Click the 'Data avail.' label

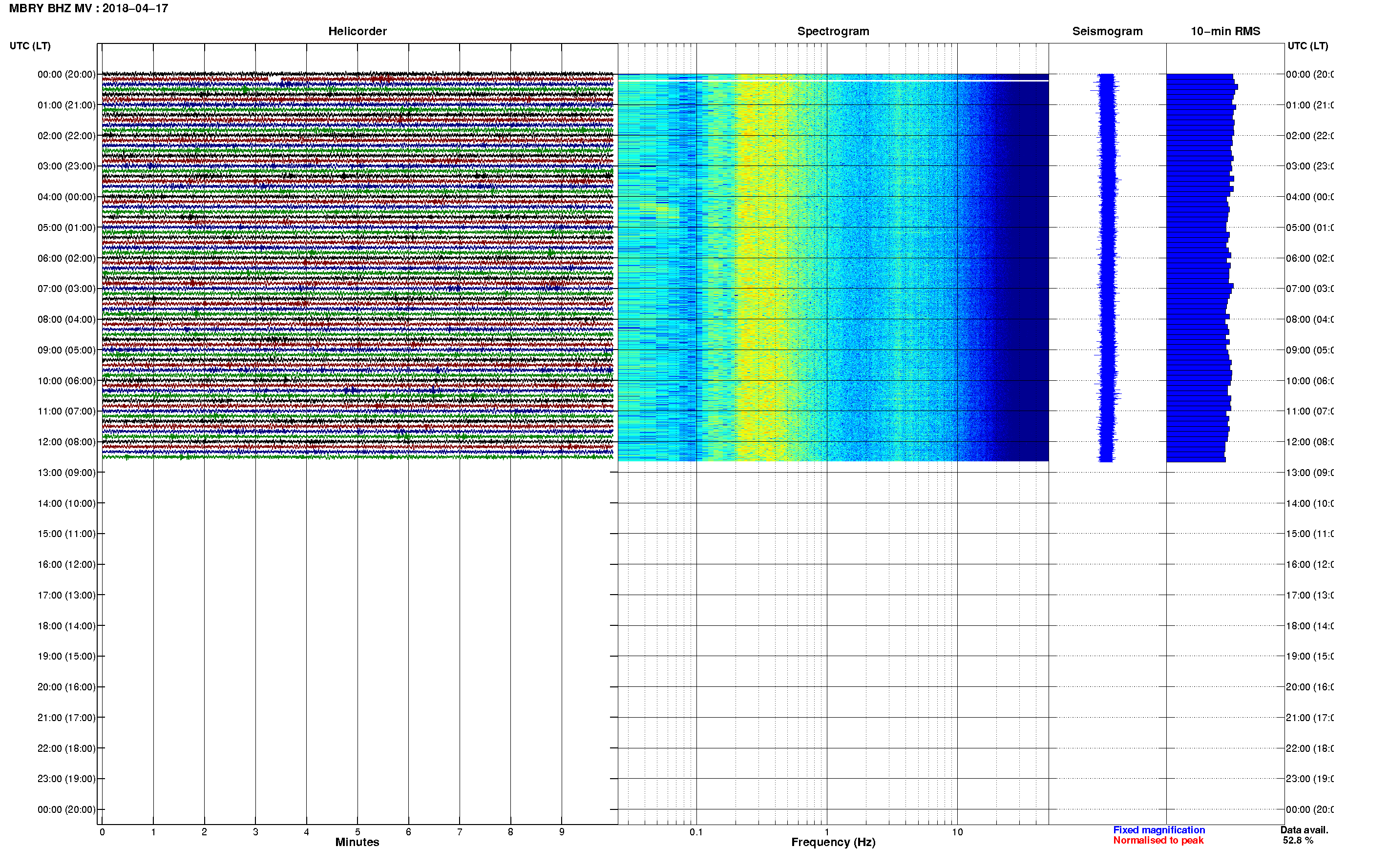[x=1304, y=830]
